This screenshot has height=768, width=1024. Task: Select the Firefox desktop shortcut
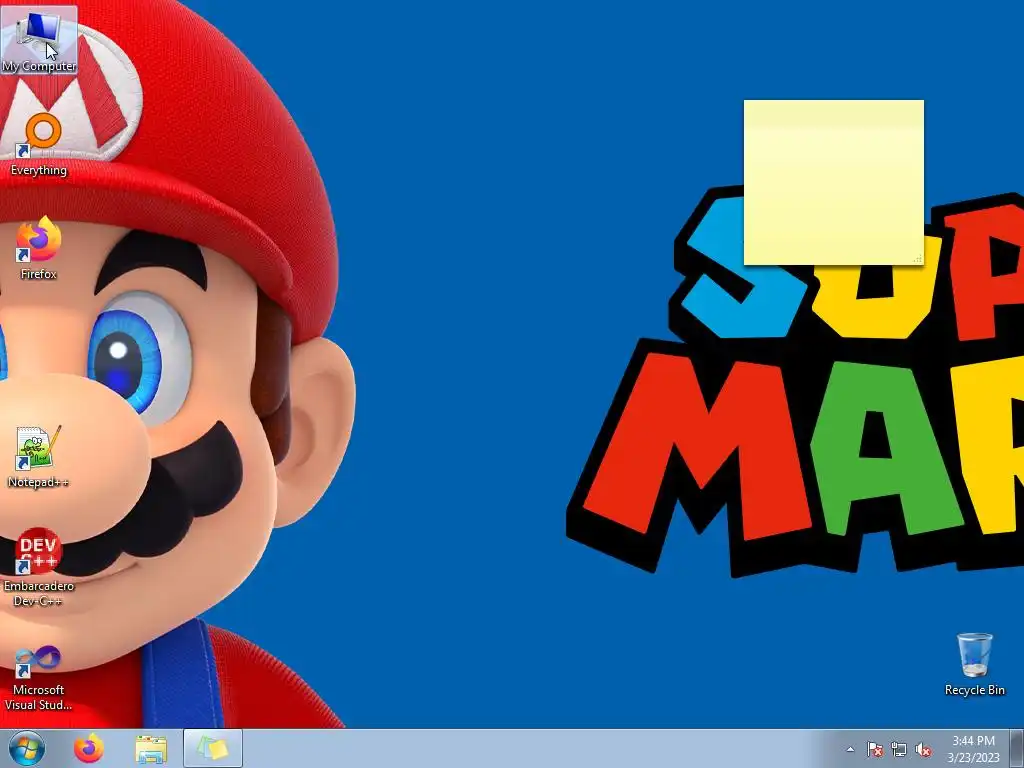39,248
